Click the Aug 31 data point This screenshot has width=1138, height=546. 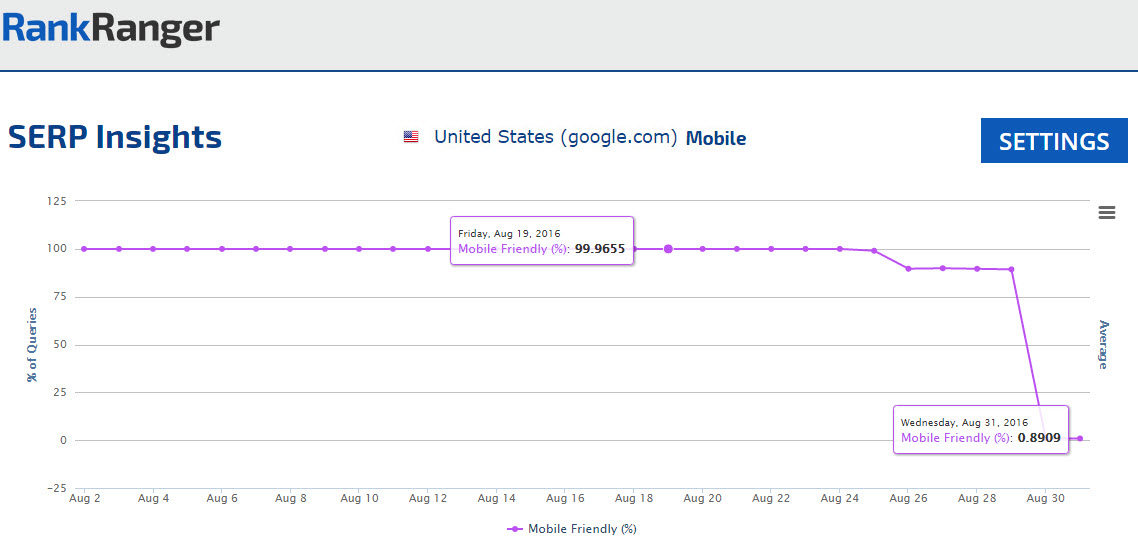point(1080,438)
